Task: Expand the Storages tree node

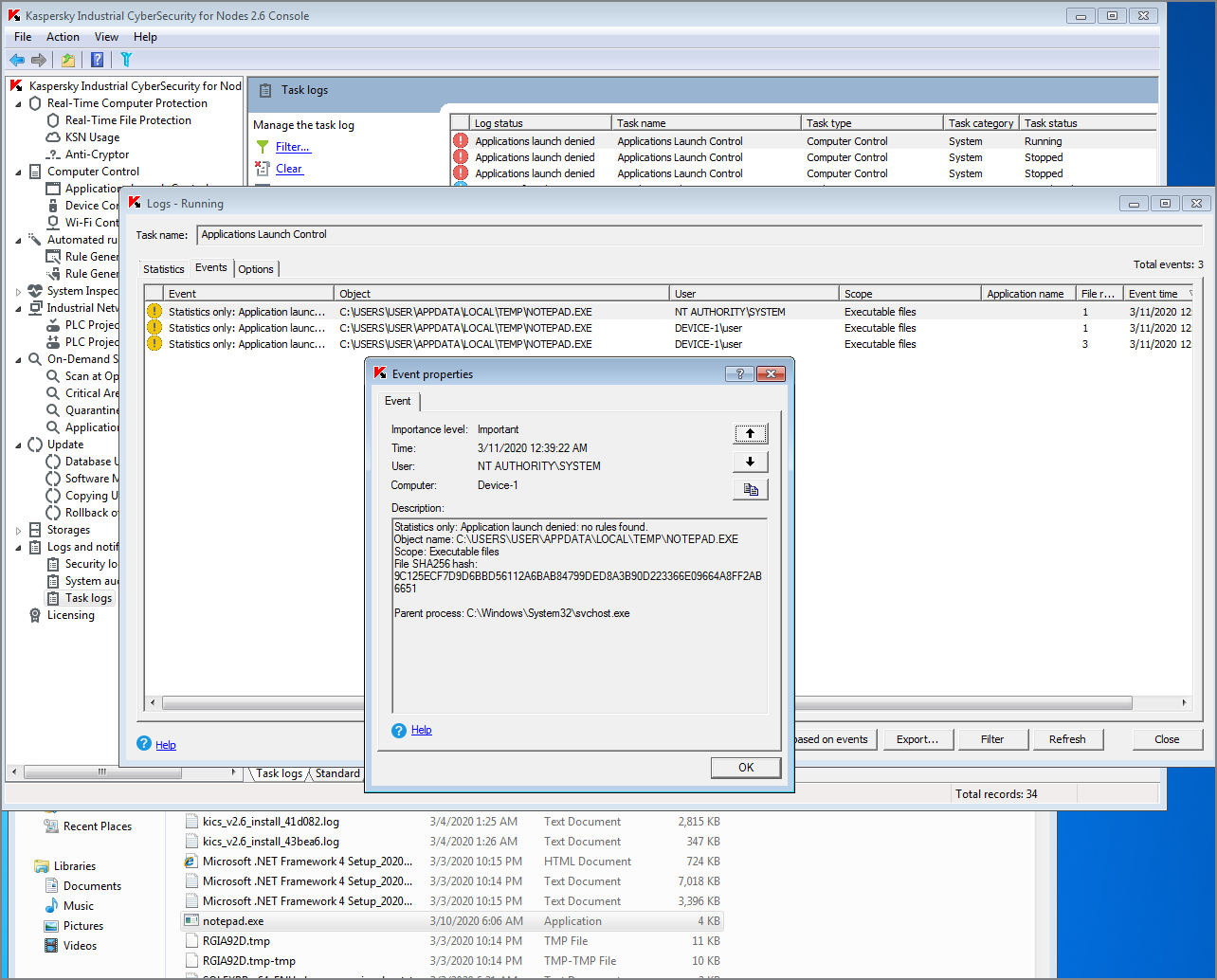Action: point(19,530)
